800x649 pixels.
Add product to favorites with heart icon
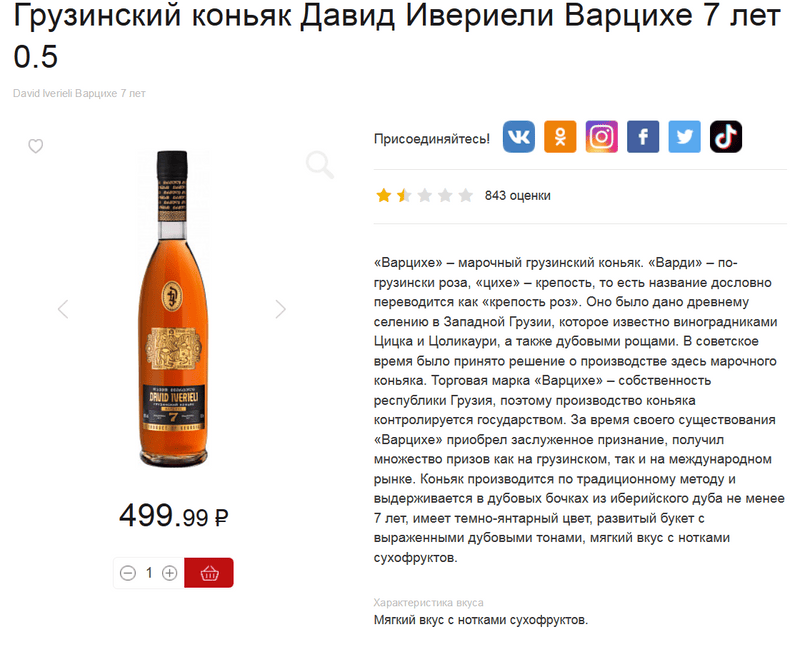pyautogui.click(x=35, y=146)
